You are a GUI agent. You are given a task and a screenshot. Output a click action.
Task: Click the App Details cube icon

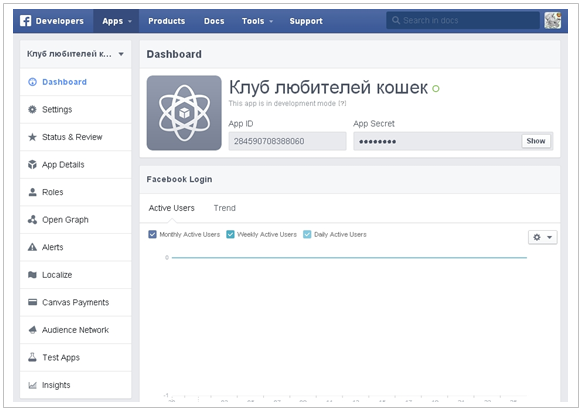pyautogui.click(x=33, y=164)
